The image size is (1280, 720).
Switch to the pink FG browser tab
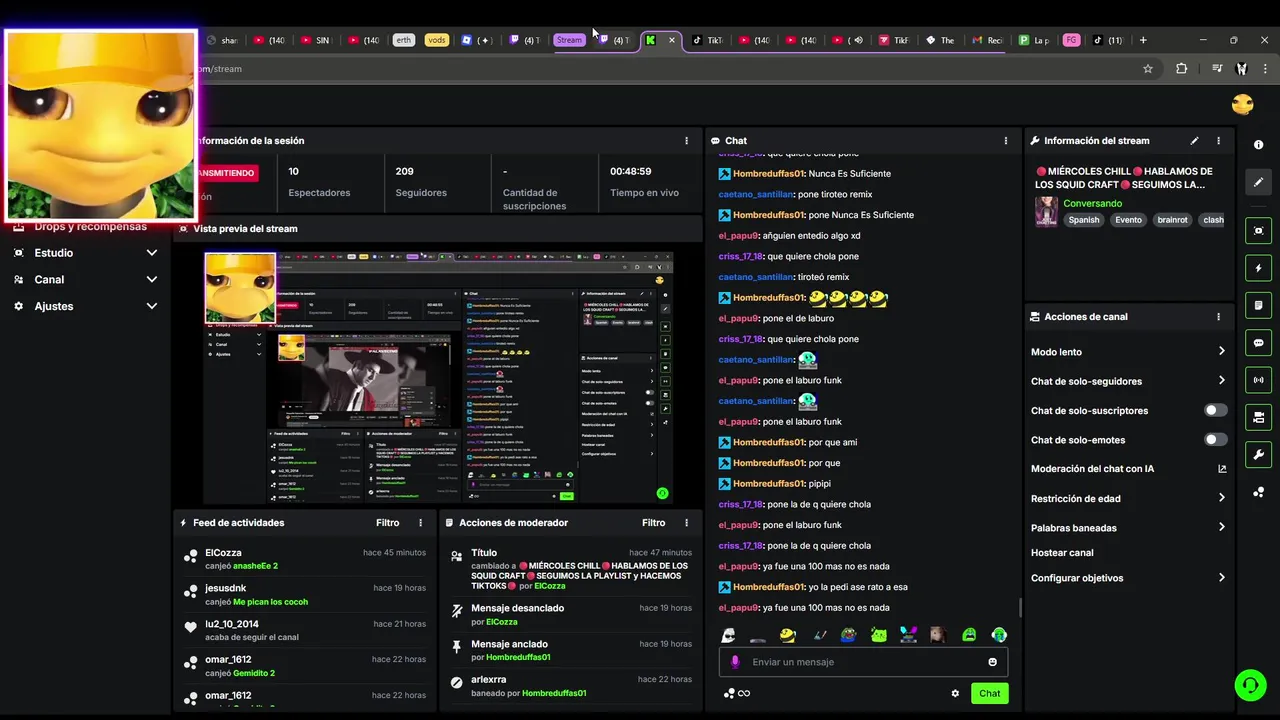point(1071,40)
